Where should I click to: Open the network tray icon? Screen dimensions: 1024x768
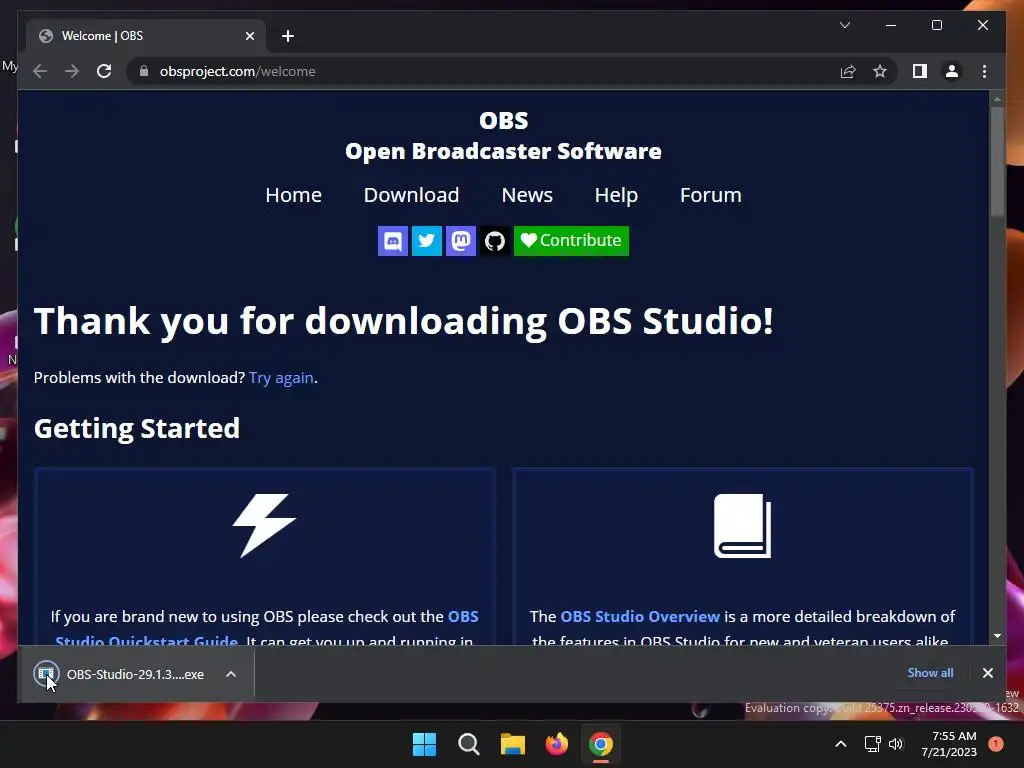[x=872, y=744]
